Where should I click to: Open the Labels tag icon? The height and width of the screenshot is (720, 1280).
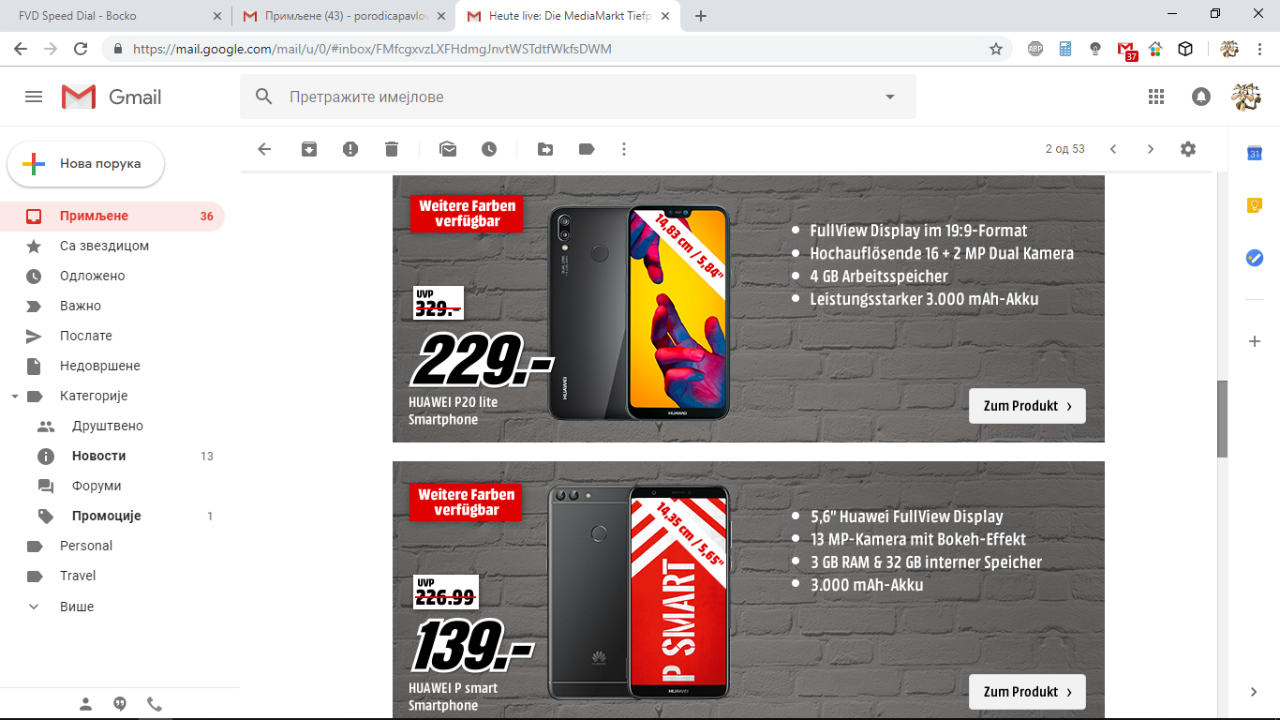pyautogui.click(x=586, y=149)
